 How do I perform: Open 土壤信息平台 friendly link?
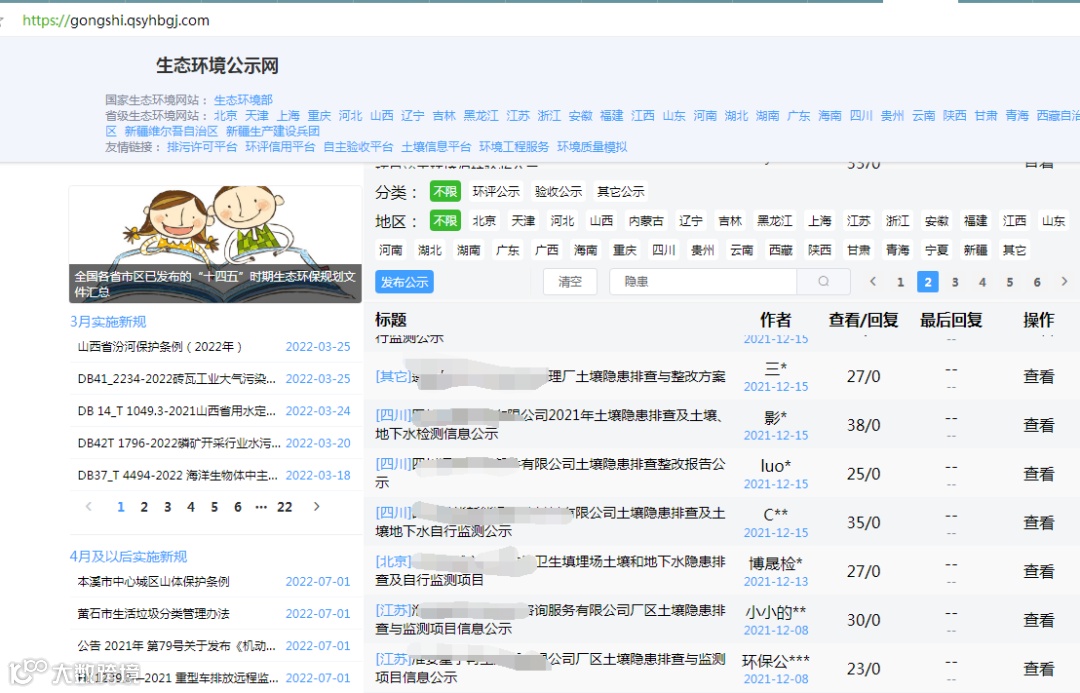point(436,147)
